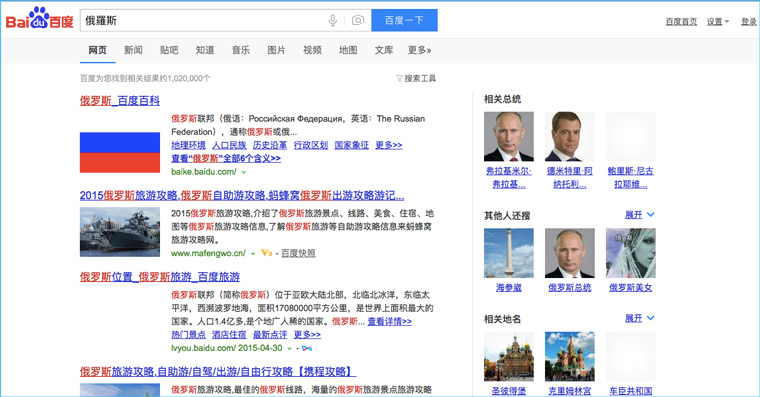Open the dropdown arrow after lvyou.baidu.com date
The width and height of the screenshot is (760, 397).
tap(289, 349)
